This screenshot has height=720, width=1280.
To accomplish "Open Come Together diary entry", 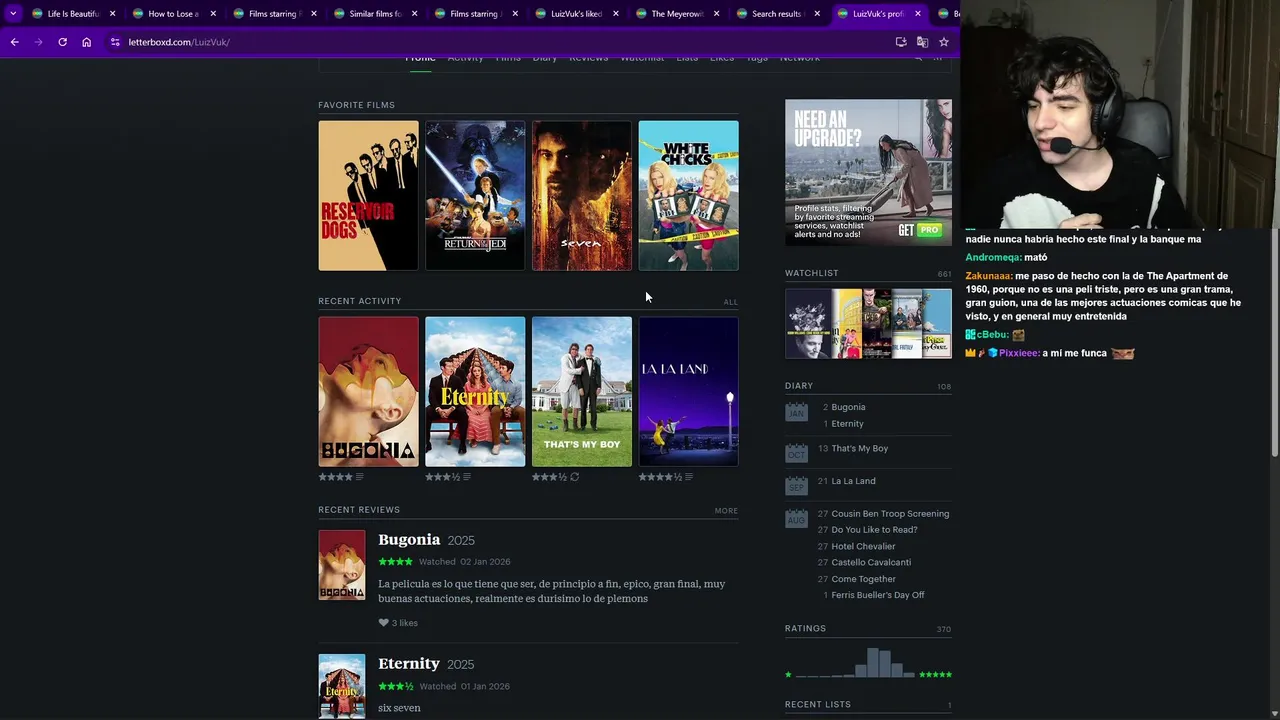I will coord(863,579).
